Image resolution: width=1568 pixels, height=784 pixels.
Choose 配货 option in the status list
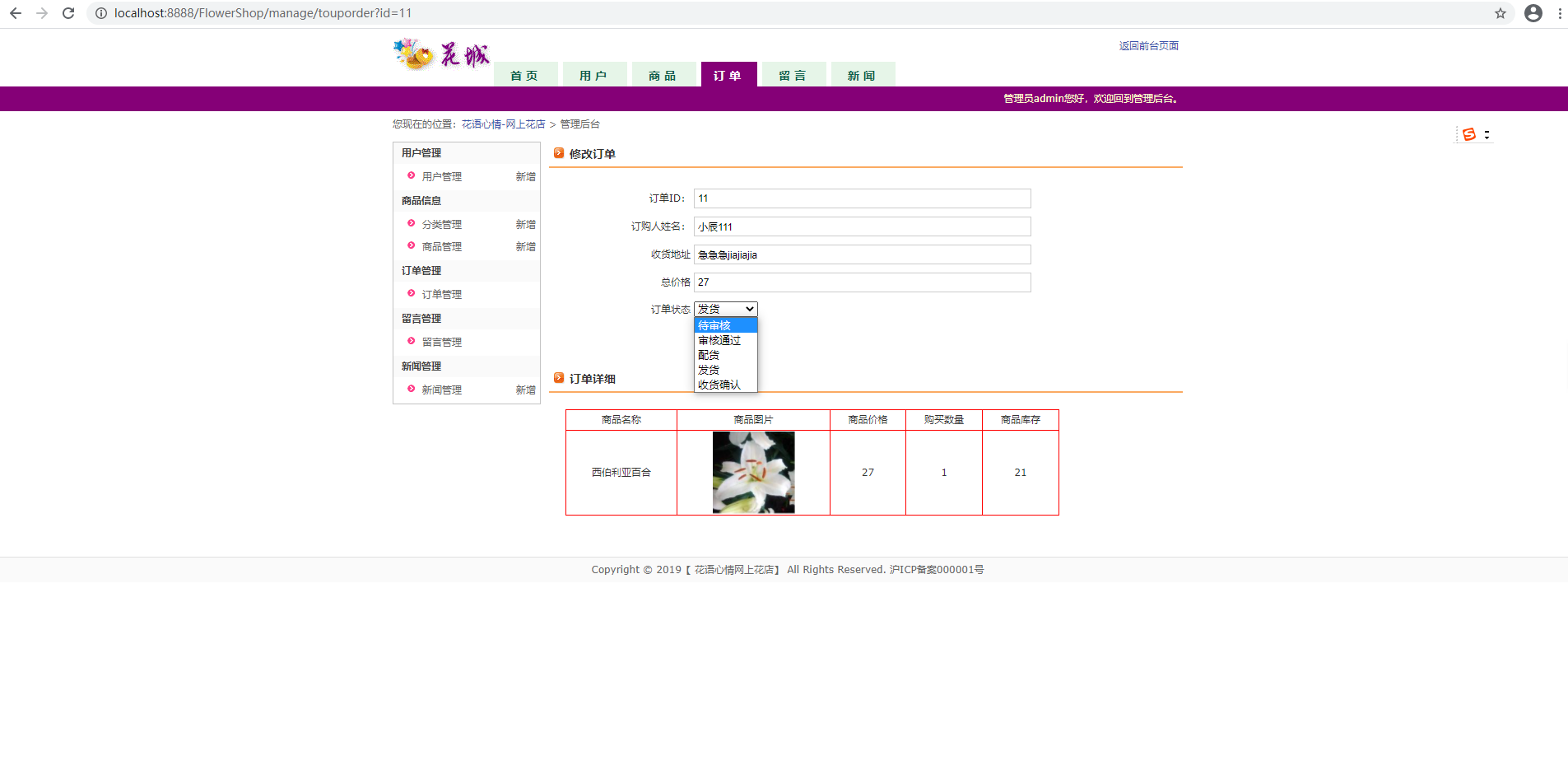click(709, 354)
